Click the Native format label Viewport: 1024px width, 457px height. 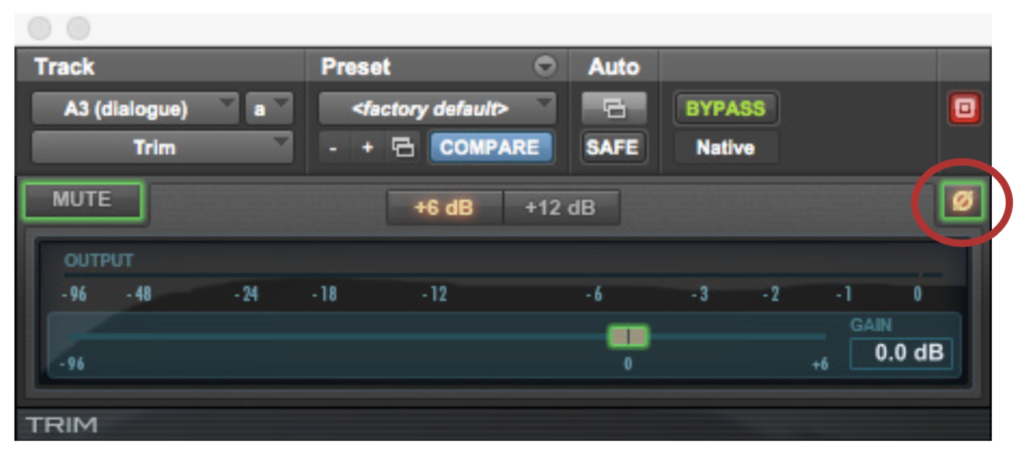coord(726,148)
